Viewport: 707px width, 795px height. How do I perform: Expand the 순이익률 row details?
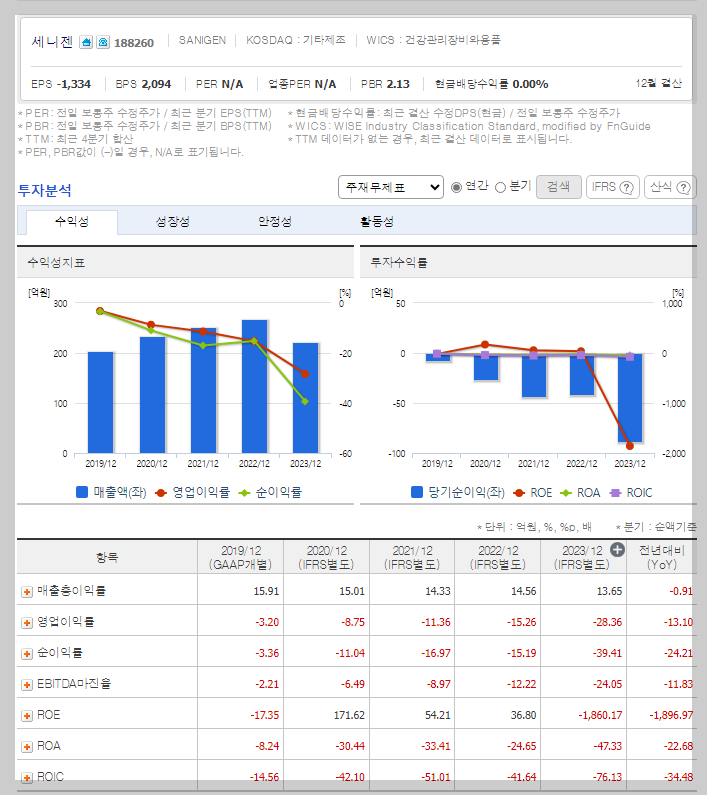coord(27,654)
